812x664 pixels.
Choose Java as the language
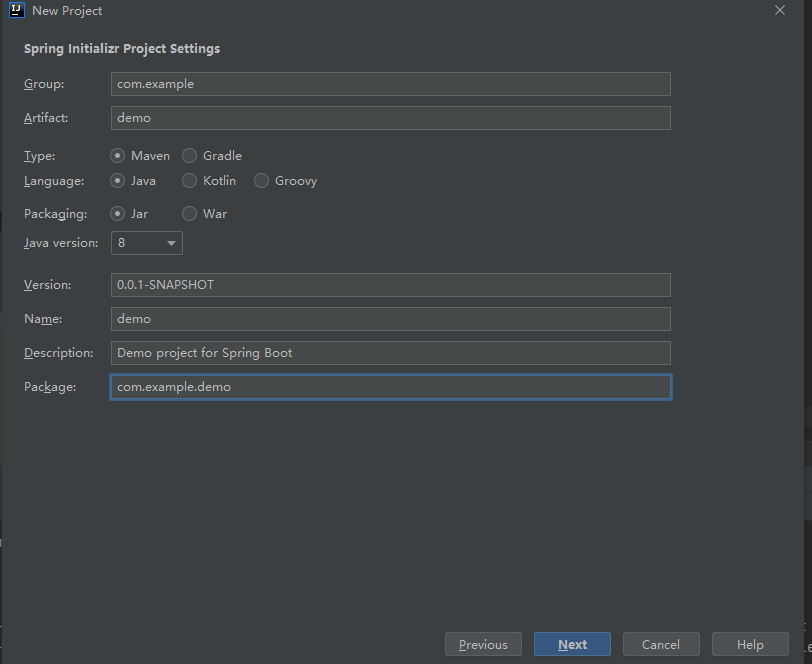coord(118,181)
